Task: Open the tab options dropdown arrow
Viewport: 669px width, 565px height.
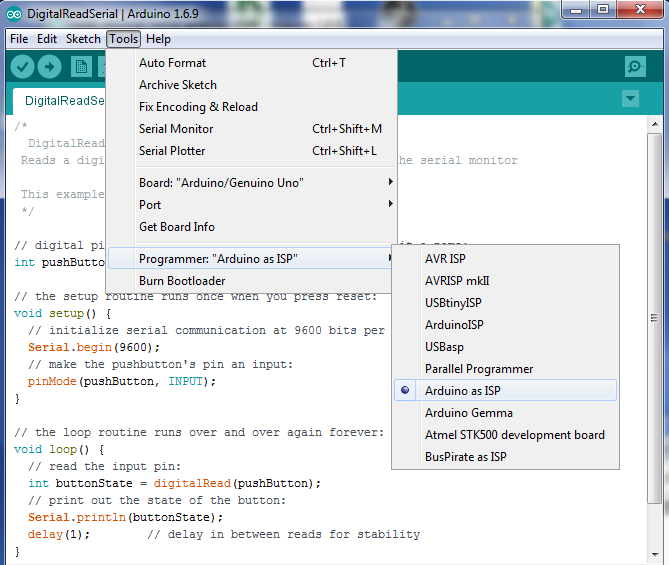Action: [630, 99]
